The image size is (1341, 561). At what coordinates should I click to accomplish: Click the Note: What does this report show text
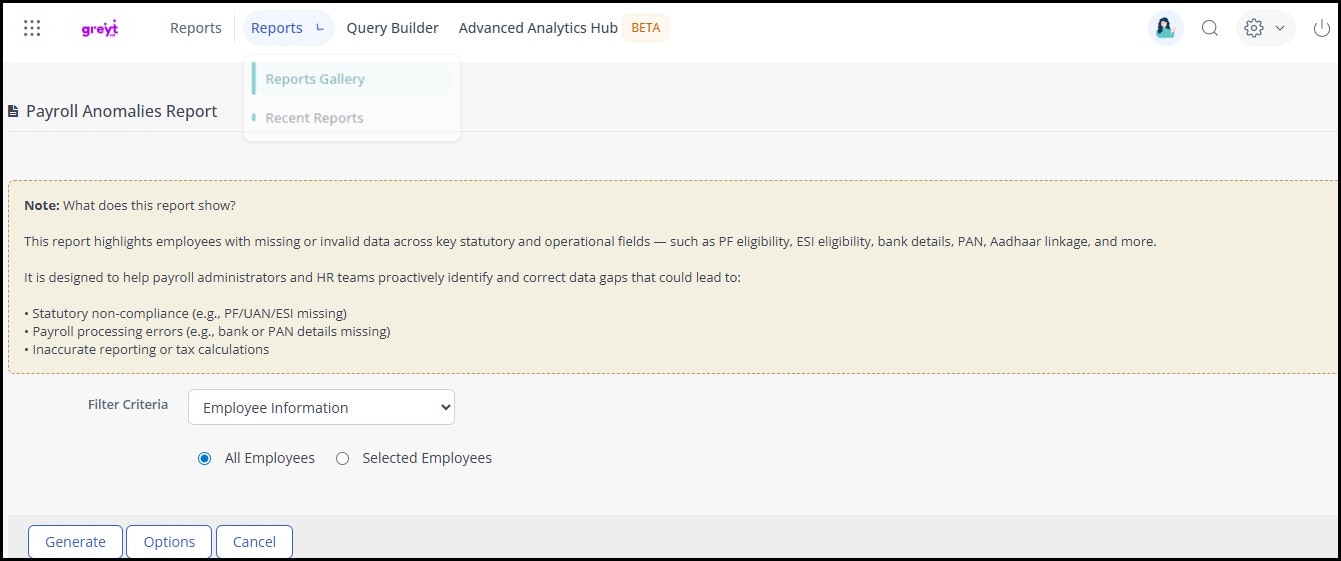click(x=129, y=205)
